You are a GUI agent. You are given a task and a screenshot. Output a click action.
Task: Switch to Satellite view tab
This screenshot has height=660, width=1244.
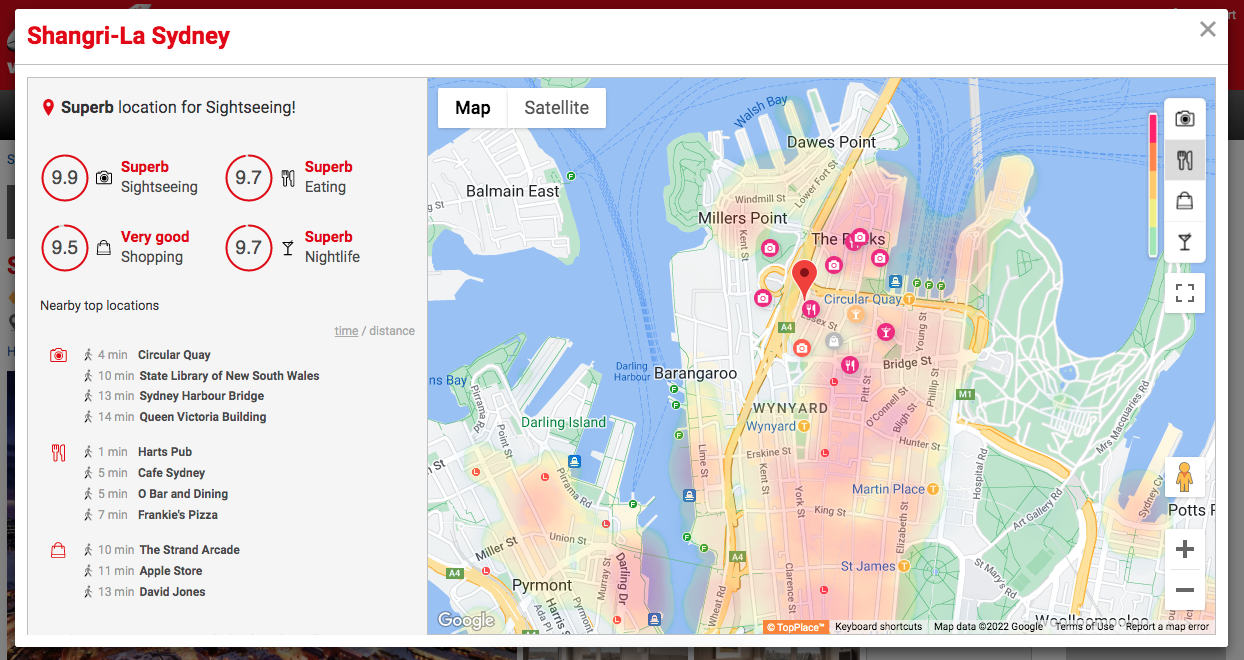[557, 108]
